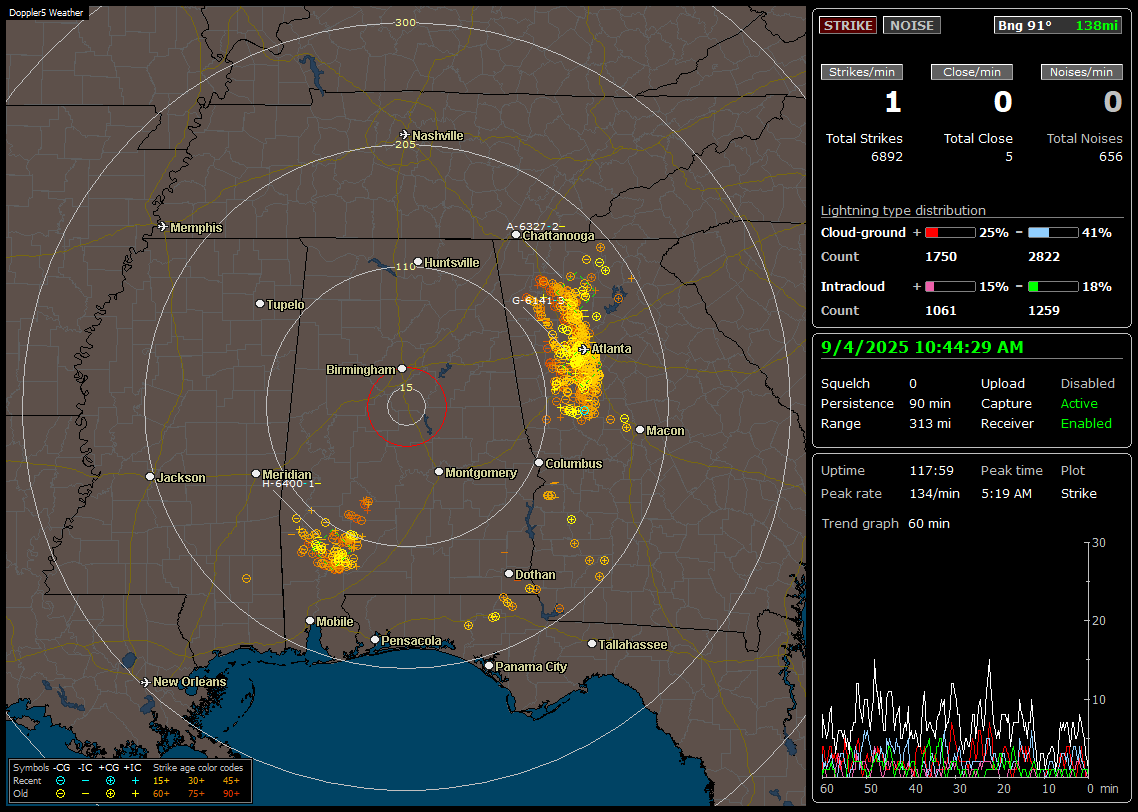Click the bearing and distance readout box

[1058, 25]
